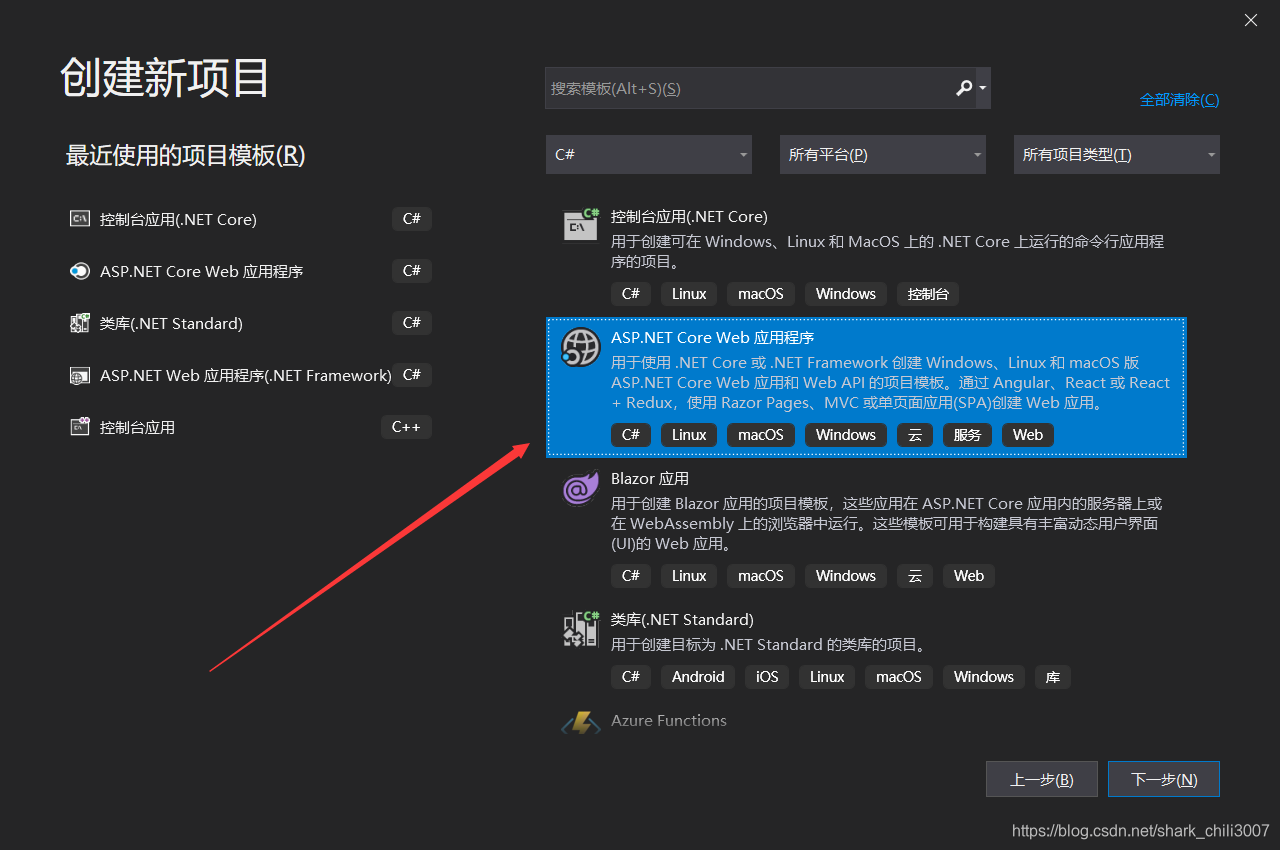This screenshot has height=850, width=1280.
Task: Click the Azure Functions lightning icon
Action: pos(581,724)
